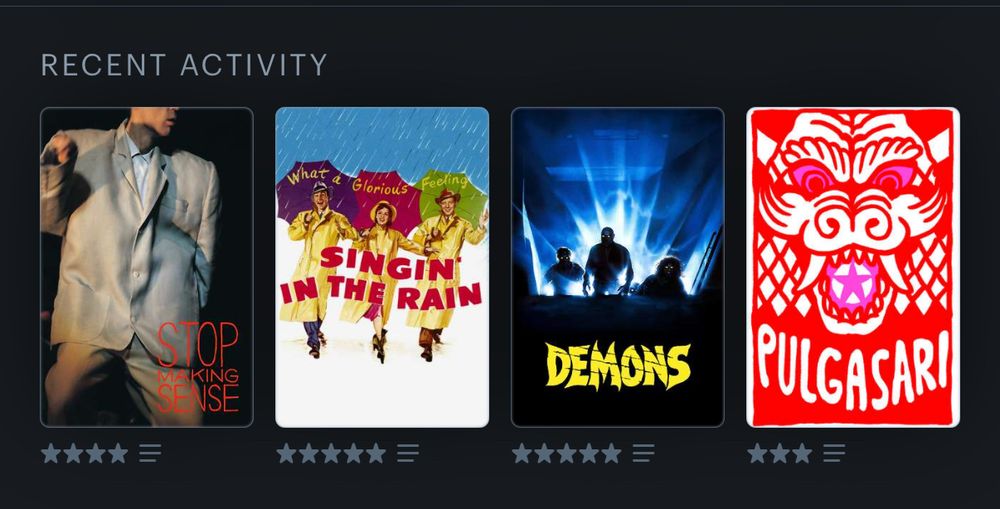The height and width of the screenshot is (509, 1000).
Task: Click the fourth star under Stop Making Sense
Action: tap(118, 453)
